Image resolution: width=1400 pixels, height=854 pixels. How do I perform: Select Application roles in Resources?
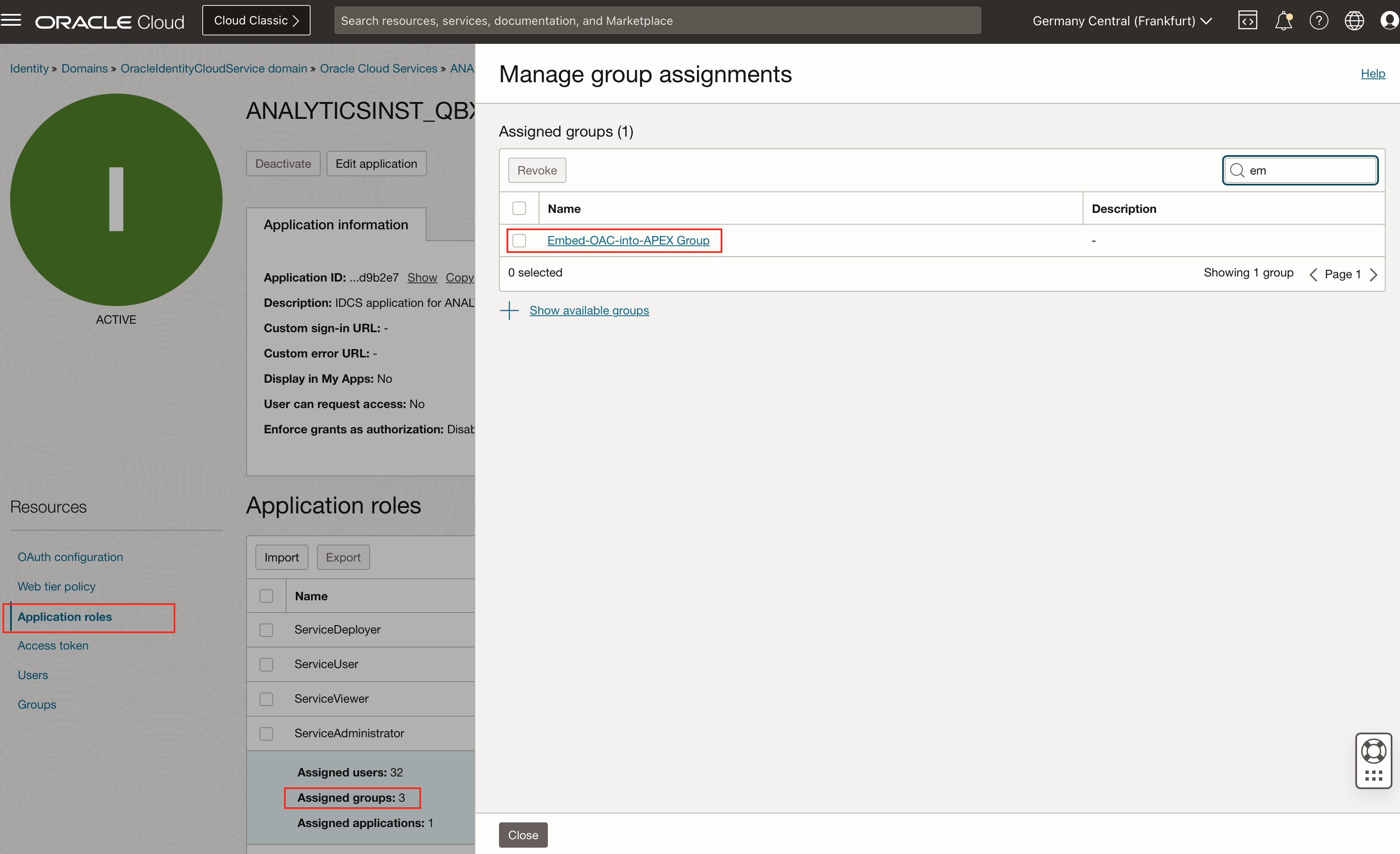coord(64,617)
